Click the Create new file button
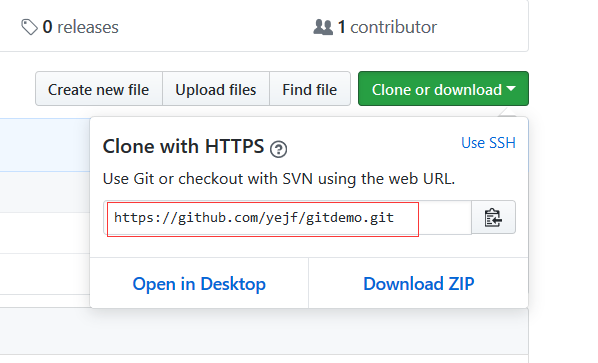Viewport: 598px width, 363px height. pyautogui.click(x=99, y=89)
